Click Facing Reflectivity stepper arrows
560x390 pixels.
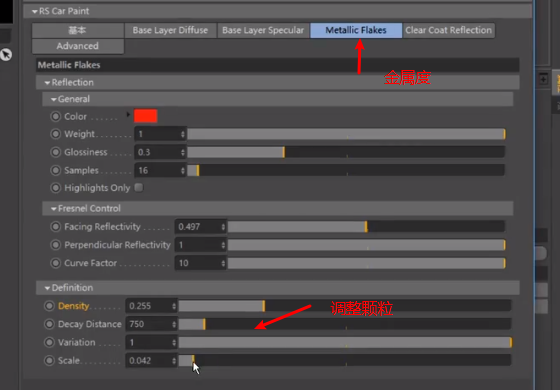pyautogui.click(x=223, y=227)
